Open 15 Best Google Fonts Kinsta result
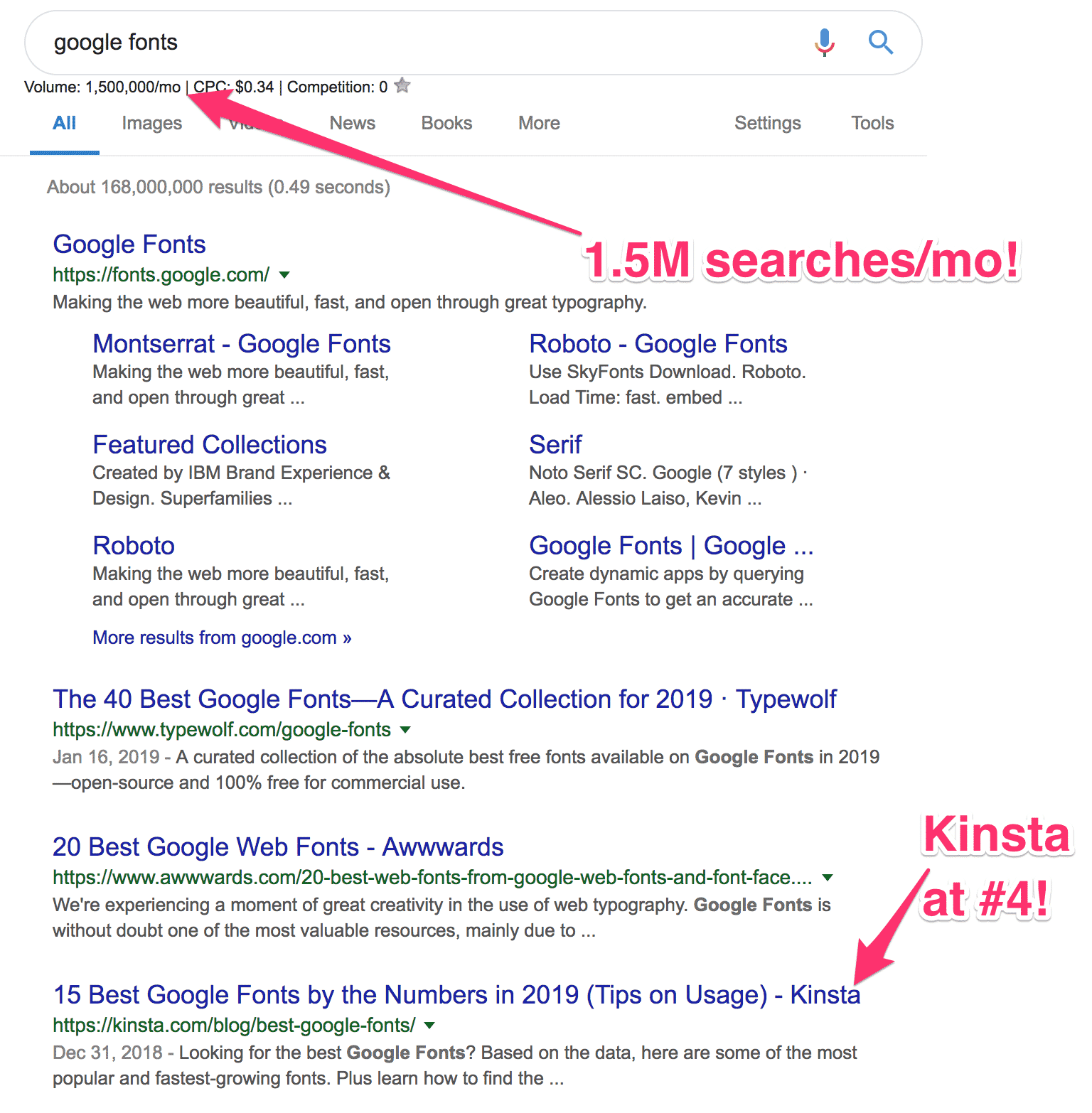Viewport: 1092px width, 1113px height. (x=456, y=994)
